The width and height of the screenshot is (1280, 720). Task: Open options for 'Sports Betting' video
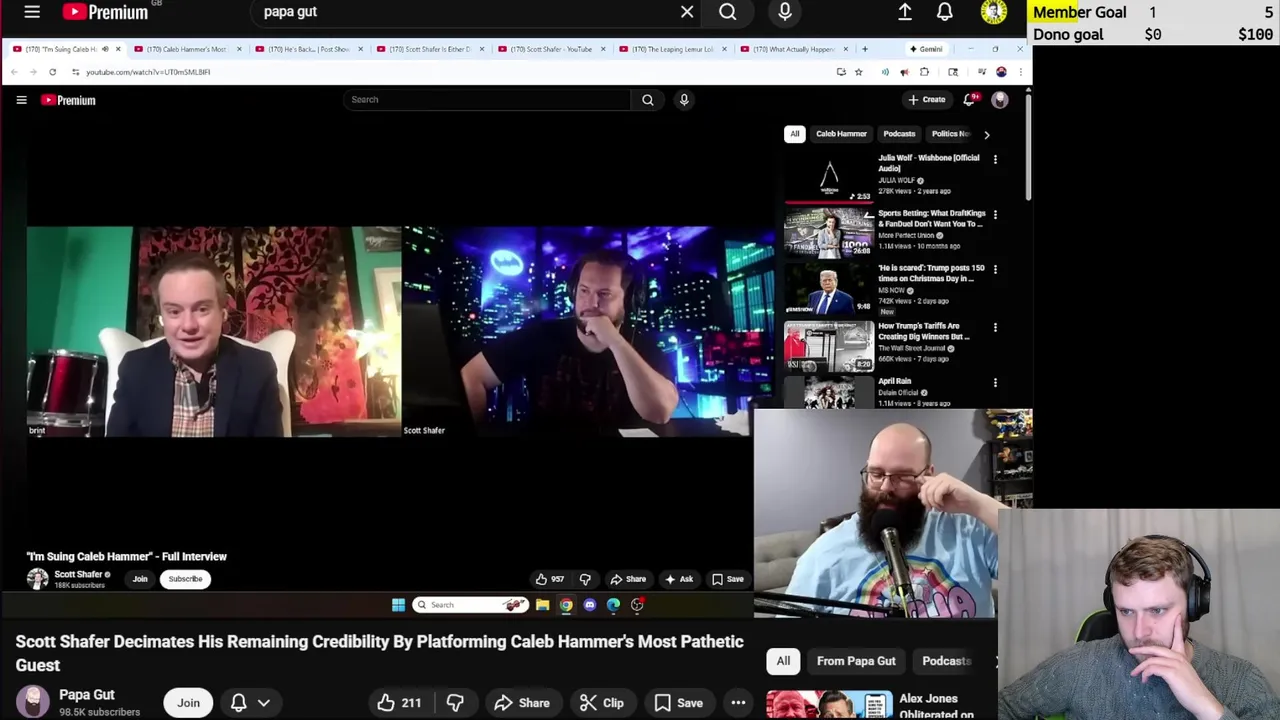click(995, 215)
